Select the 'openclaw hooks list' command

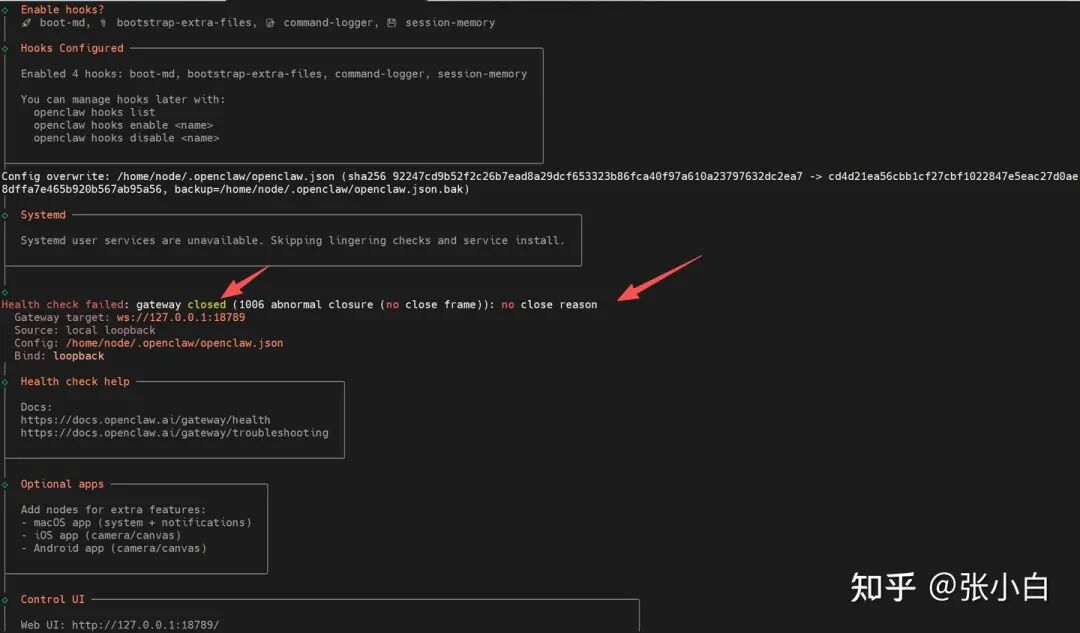(x=94, y=112)
